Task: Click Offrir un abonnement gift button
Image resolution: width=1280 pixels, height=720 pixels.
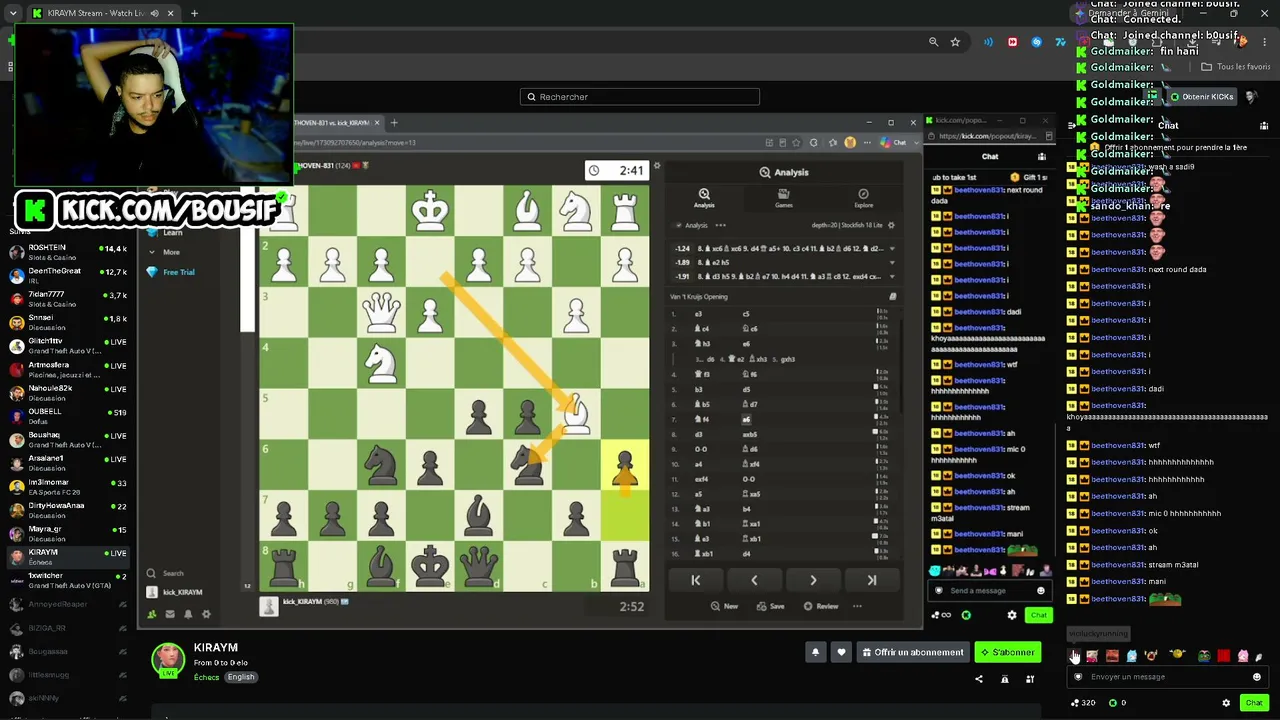Action: click(x=913, y=652)
